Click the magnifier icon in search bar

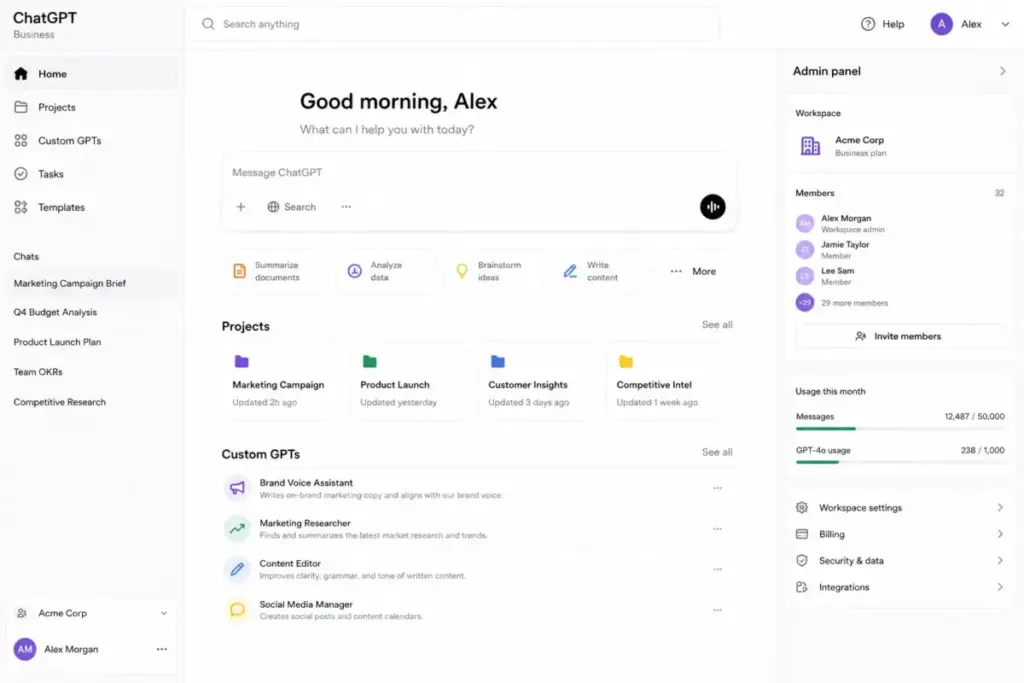tap(208, 24)
